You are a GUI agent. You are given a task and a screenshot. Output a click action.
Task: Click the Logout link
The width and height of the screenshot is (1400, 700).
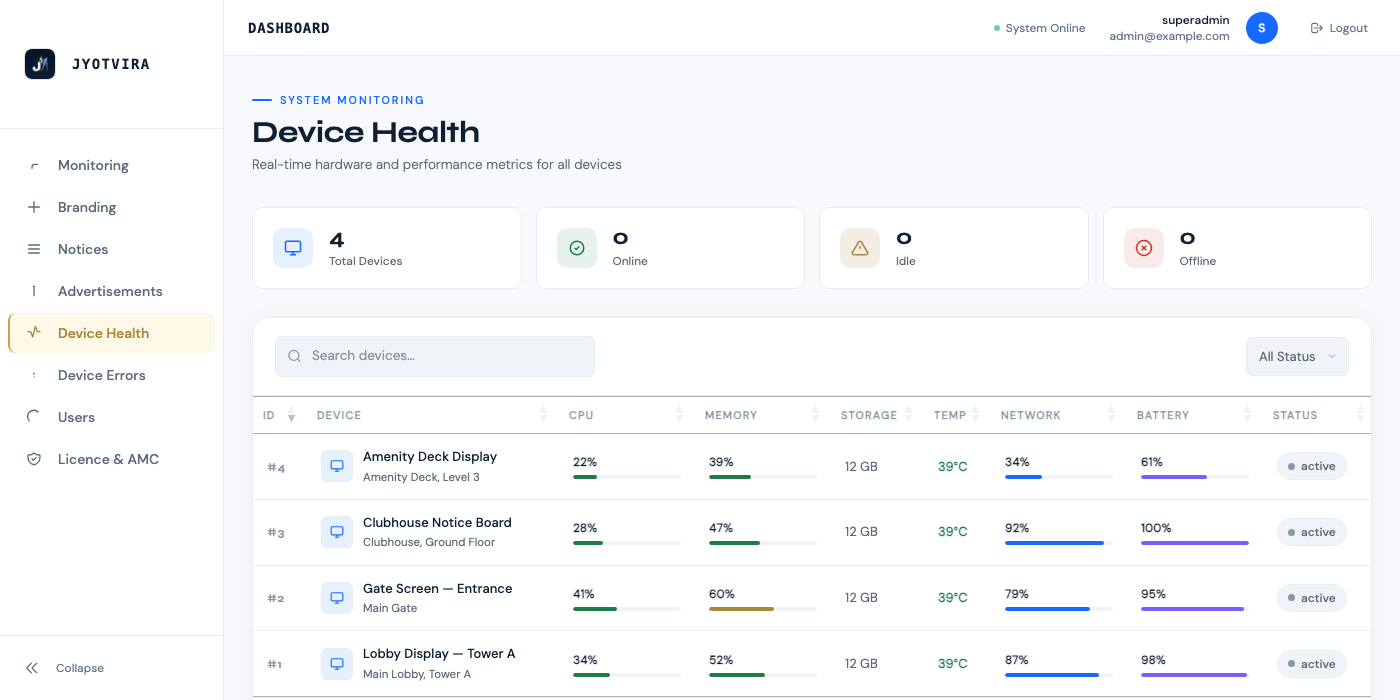coord(1339,28)
